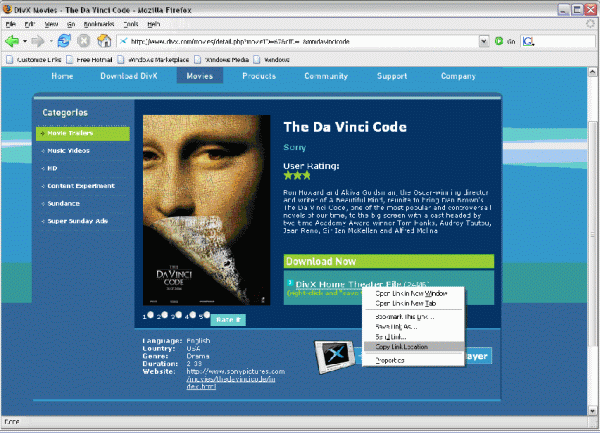Image resolution: width=600 pixels, height=433 pixels.
Task: Click the Back arrow toolbar button
Action: (x=12, y=41)
